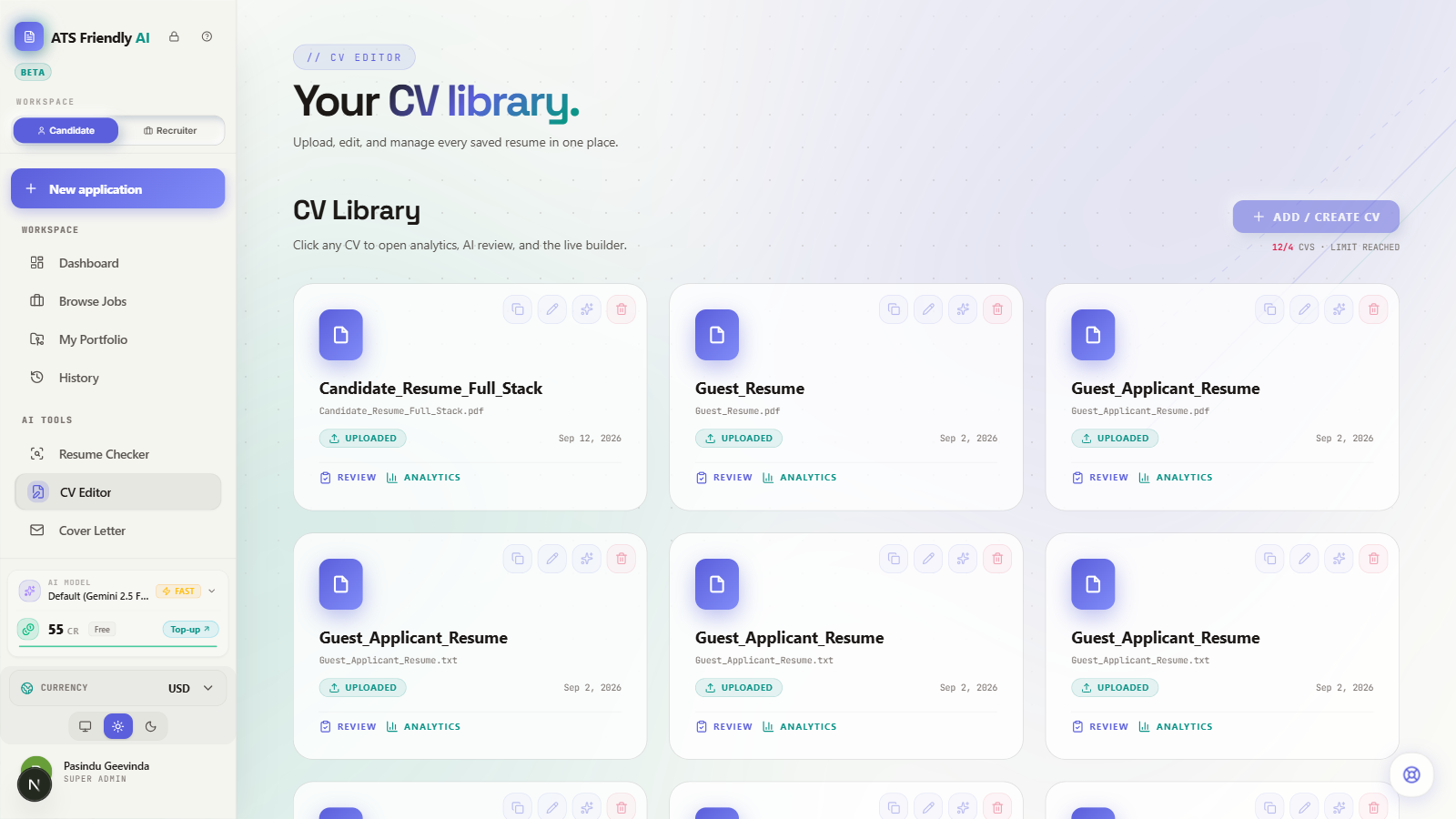1456x819 pixels.
Task: Select light theme sun icon
Action: point(118,726)
